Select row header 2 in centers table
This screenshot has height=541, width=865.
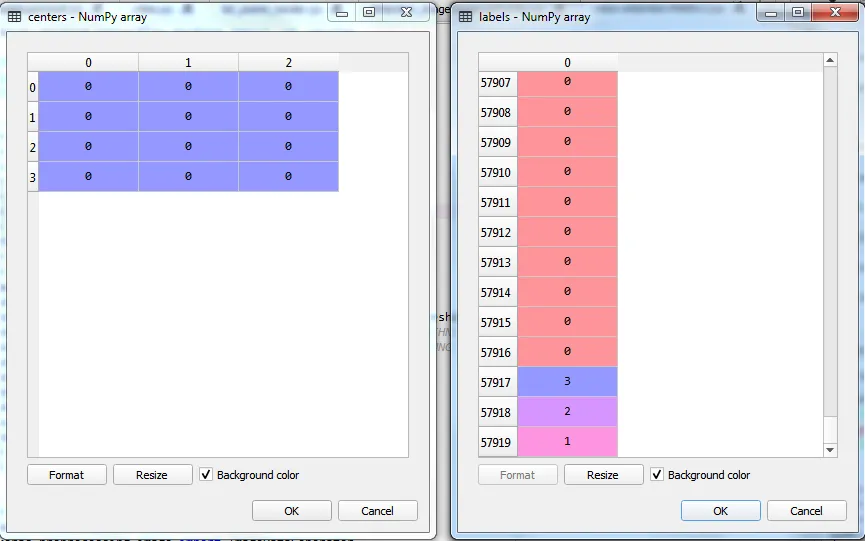coord(33,147)
